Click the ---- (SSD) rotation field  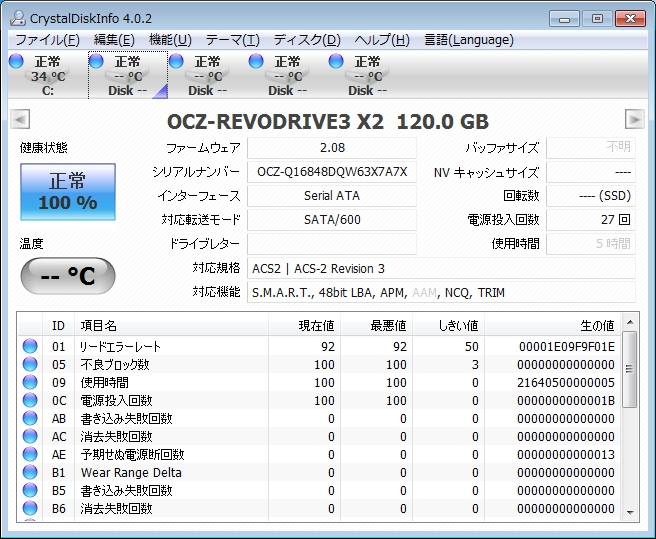591,196
